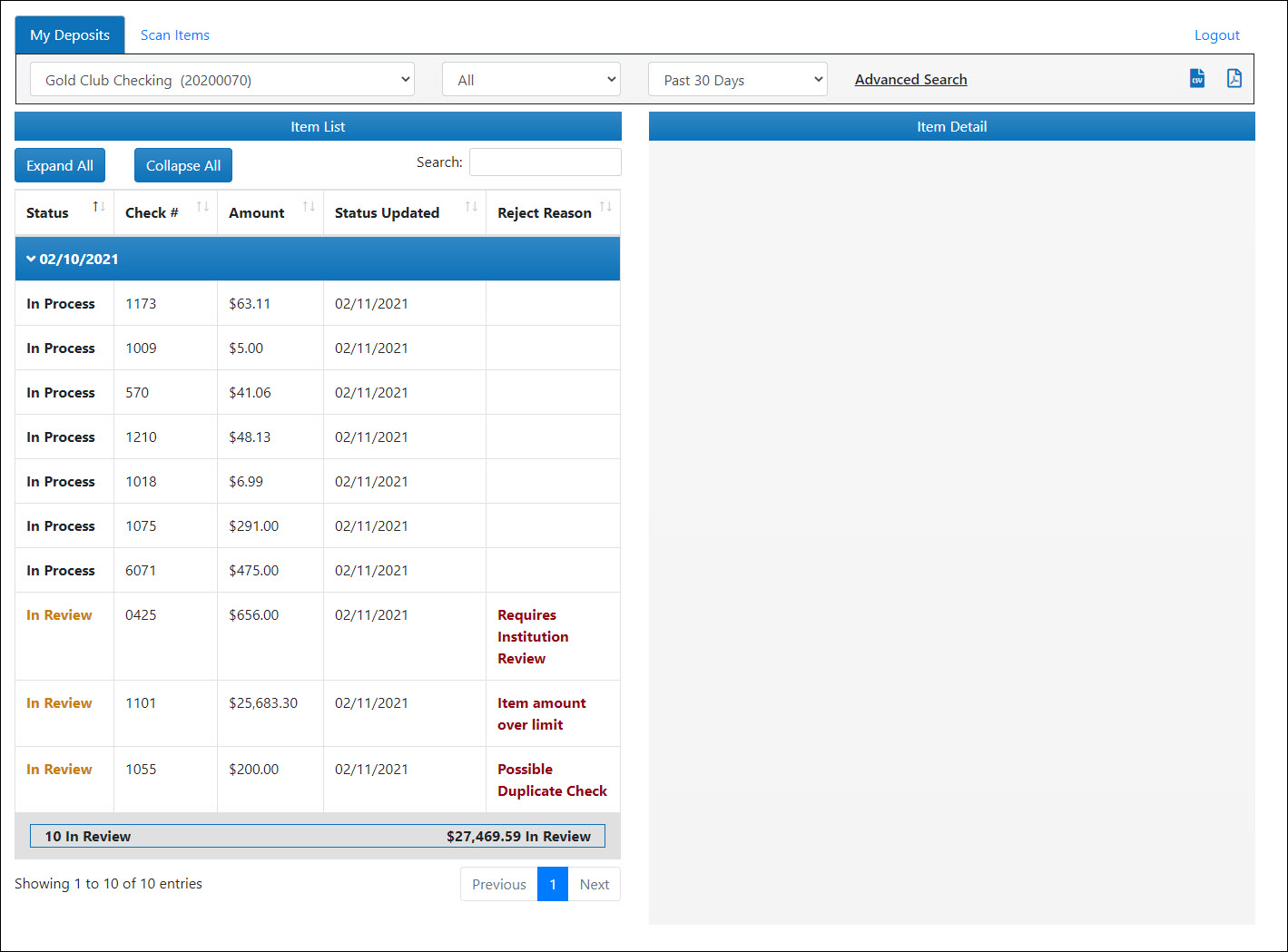1288x952 pixels.
Task: Log out using the Logout link
Action: point(1216,35)
